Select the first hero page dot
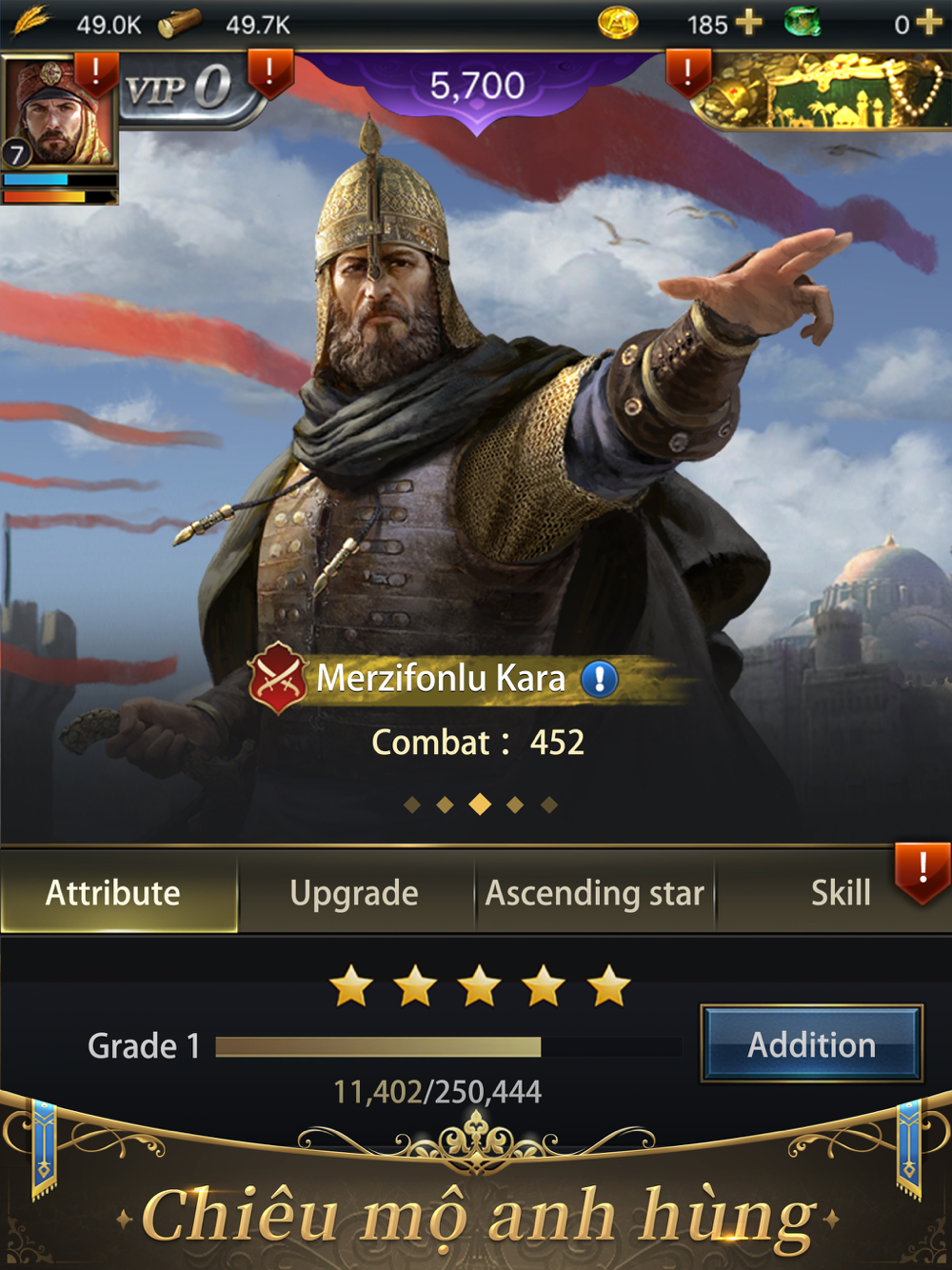 412,805
